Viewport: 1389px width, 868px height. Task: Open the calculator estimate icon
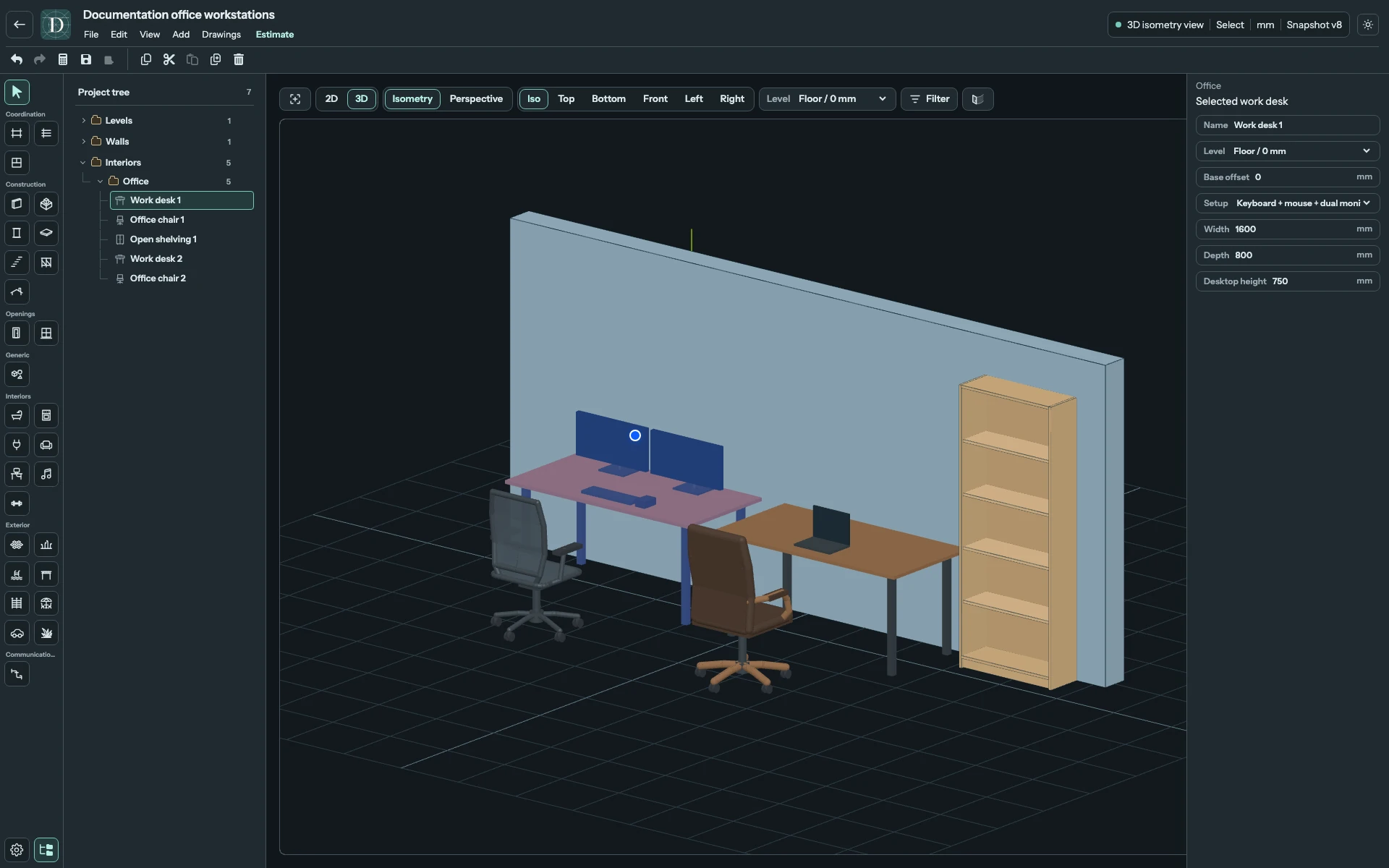coord(63,59)
